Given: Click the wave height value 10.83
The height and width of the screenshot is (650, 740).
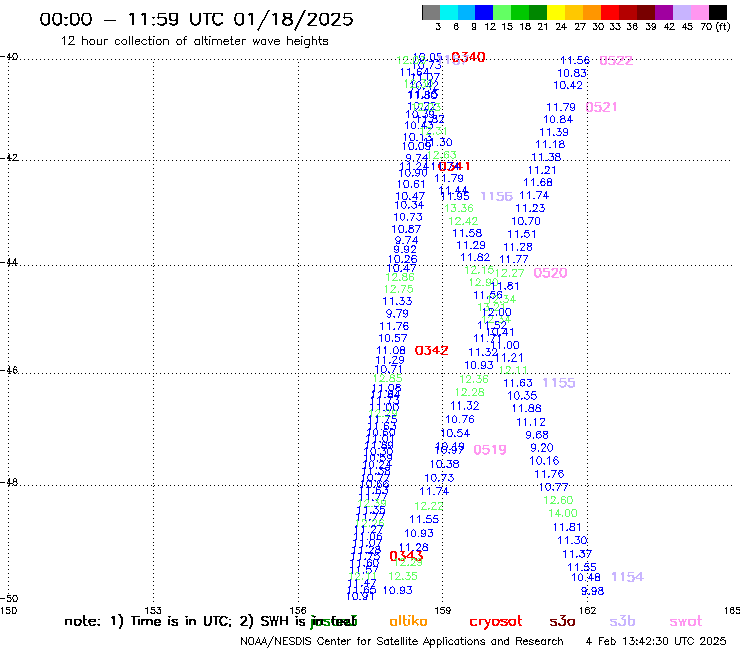Looking at the screenshot, I should (572, 73).
